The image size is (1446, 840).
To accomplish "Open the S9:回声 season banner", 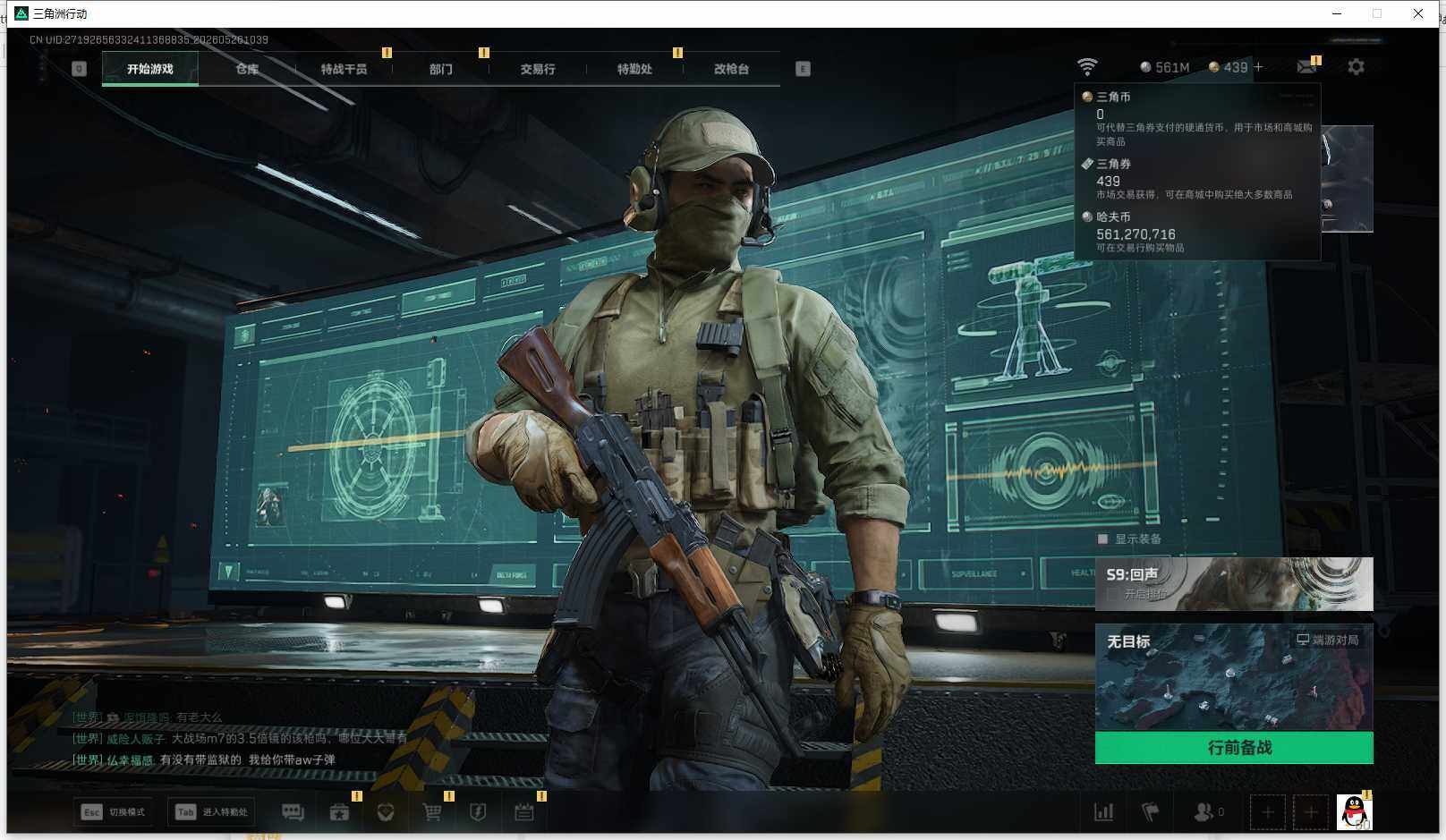I will pos(1234,584).
